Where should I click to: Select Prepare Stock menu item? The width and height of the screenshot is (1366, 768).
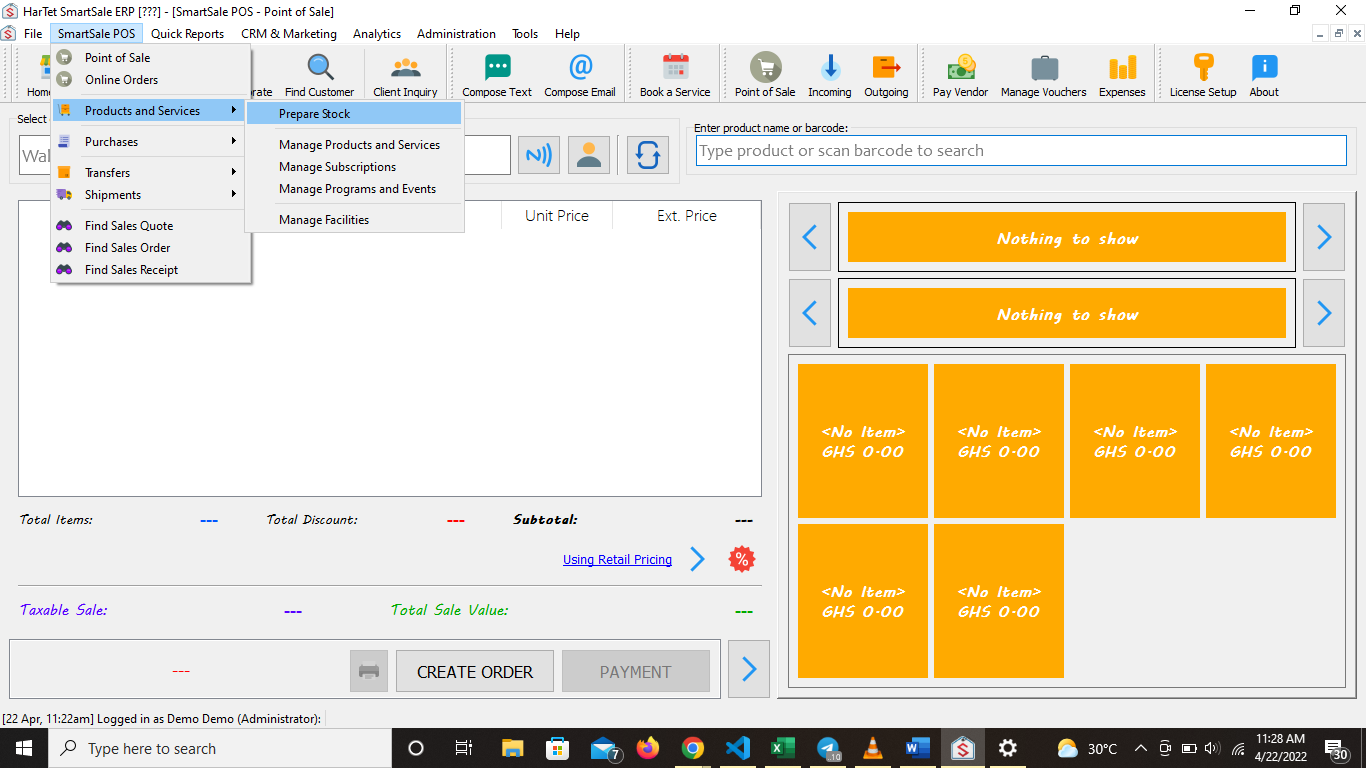click(354, 113)
